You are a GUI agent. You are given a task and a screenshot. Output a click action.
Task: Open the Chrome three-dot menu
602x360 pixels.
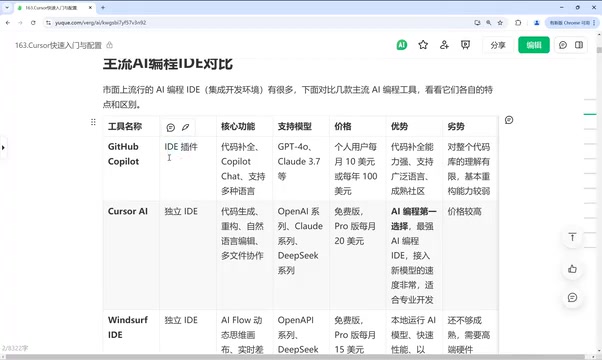(x=594, y=23)
